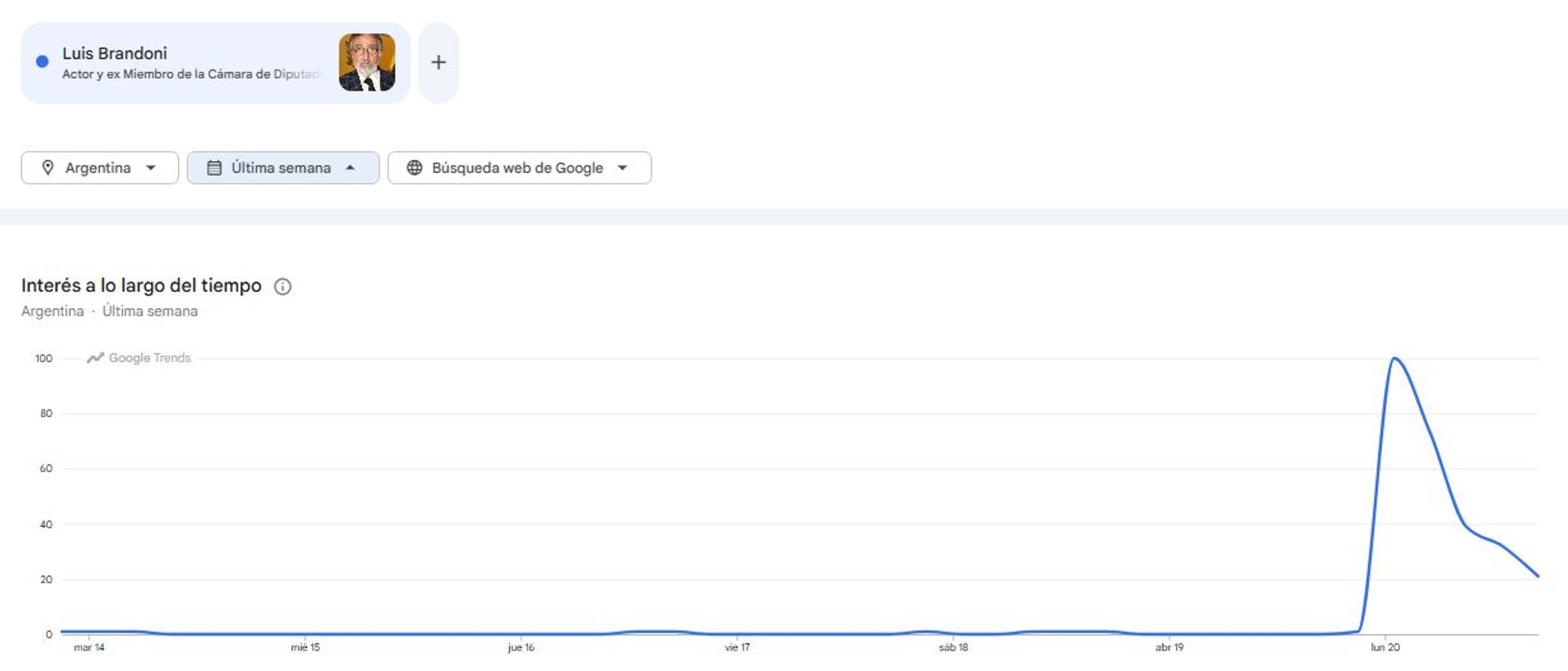Collapse the Última semana time range dropdown
Viewport: 1568px width, 671px height.
(350, 168)
